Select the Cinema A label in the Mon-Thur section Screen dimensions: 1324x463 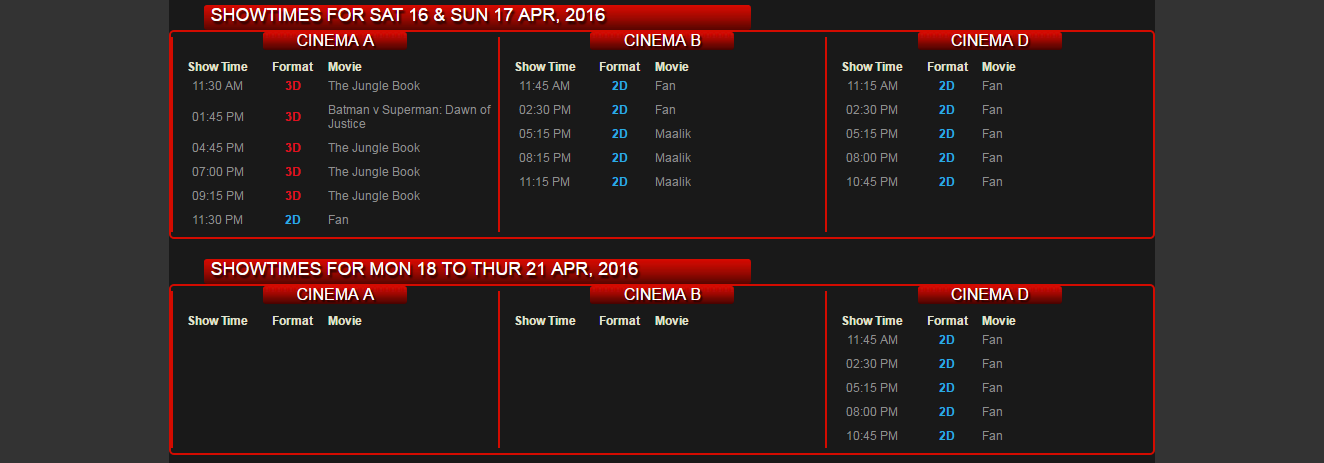click(x=335, y=294)
